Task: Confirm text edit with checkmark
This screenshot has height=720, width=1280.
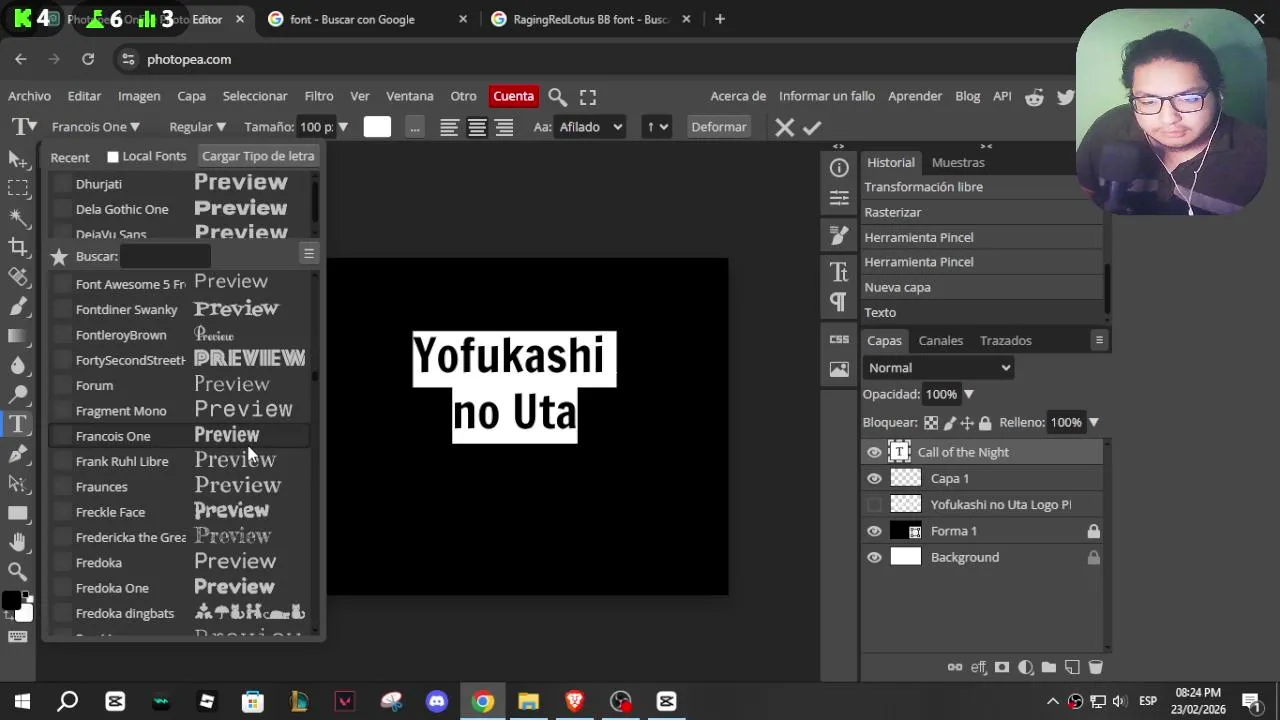Action: [x=812, y=127]
